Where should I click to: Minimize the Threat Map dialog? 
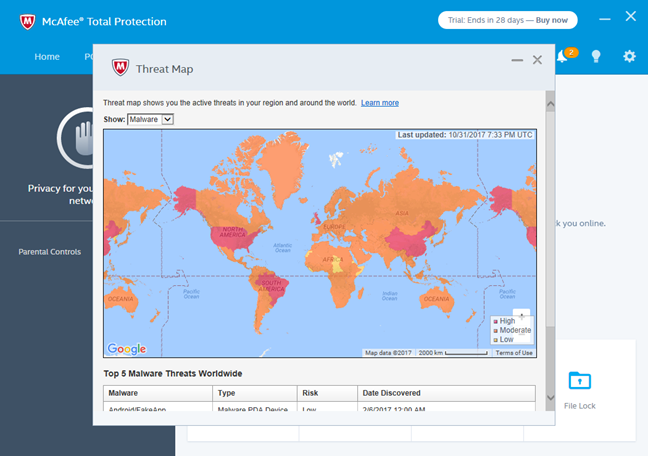pos(517,60)
